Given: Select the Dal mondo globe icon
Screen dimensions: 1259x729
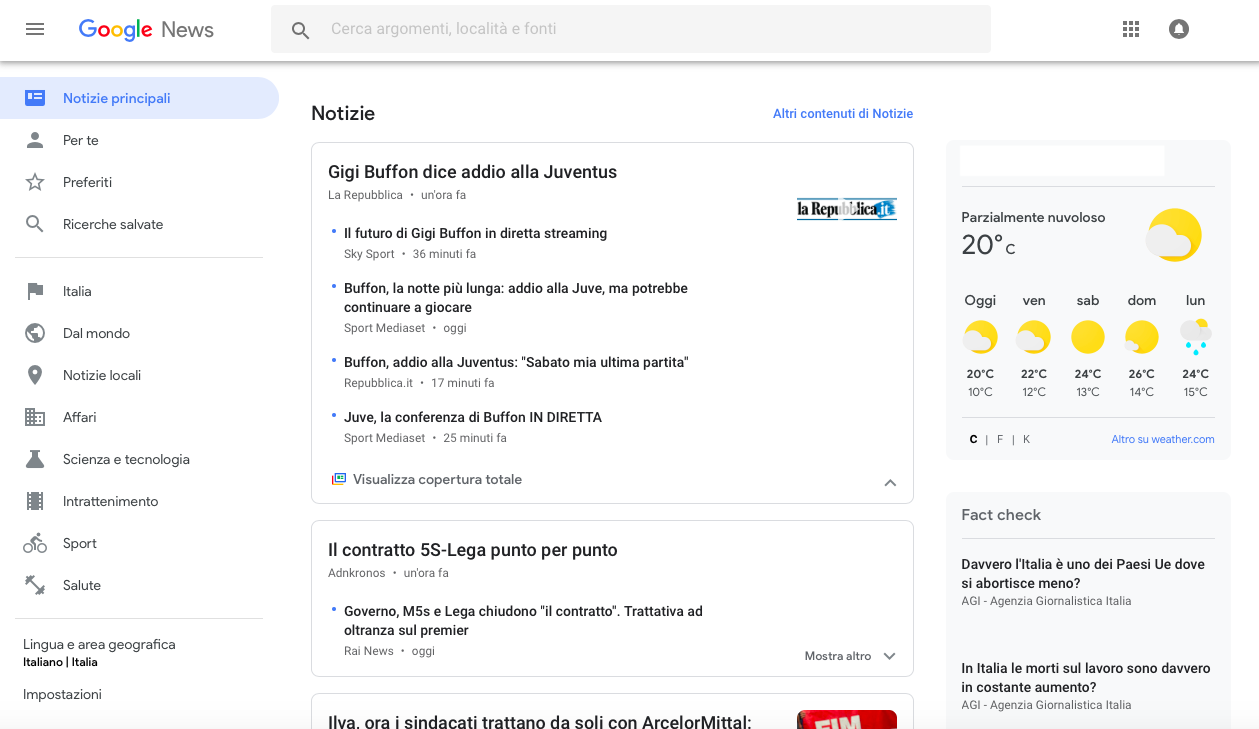Looking at the screenshot, I should coord(34,332).
